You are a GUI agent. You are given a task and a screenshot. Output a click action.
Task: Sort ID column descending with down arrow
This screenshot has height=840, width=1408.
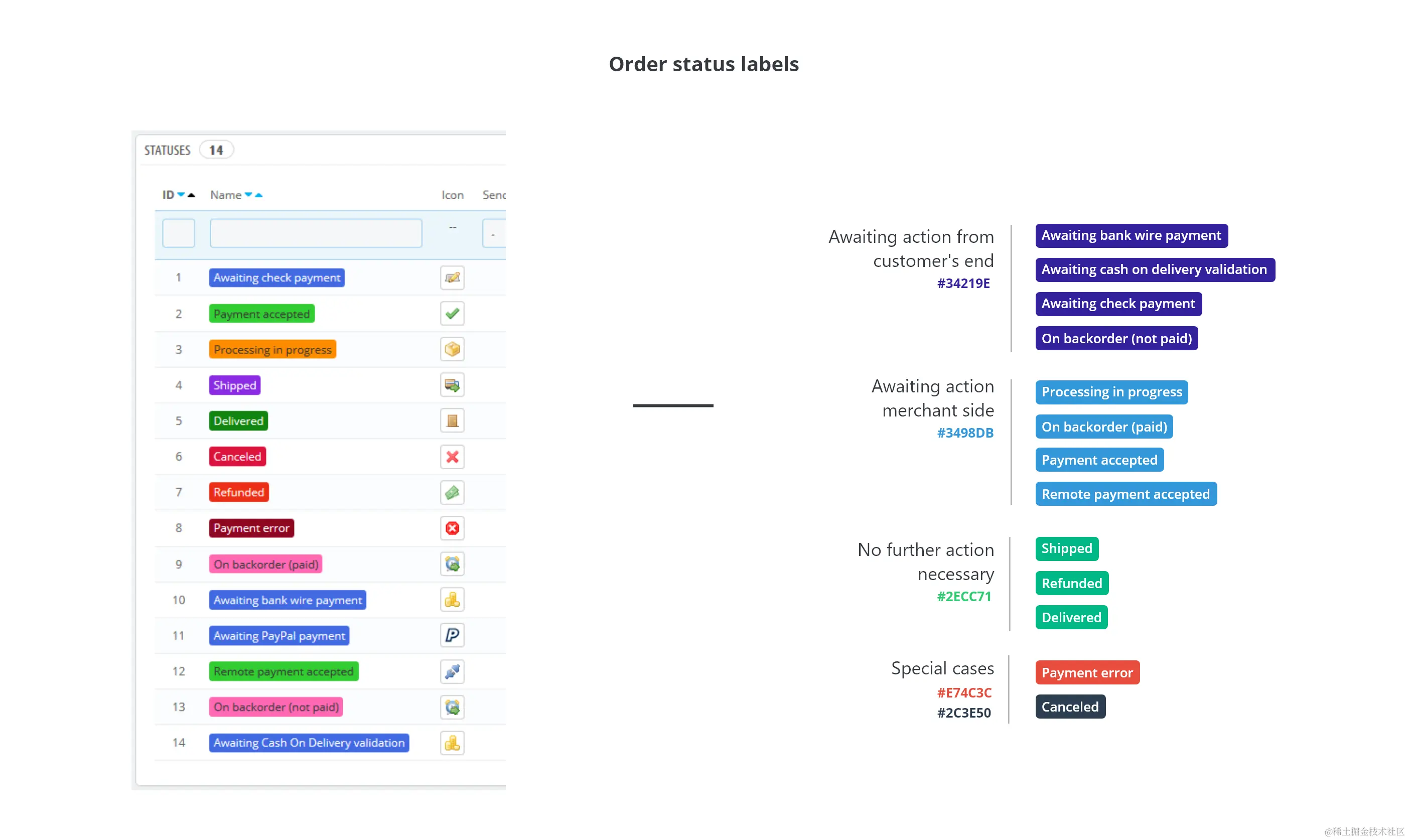[x=181, y=195]
